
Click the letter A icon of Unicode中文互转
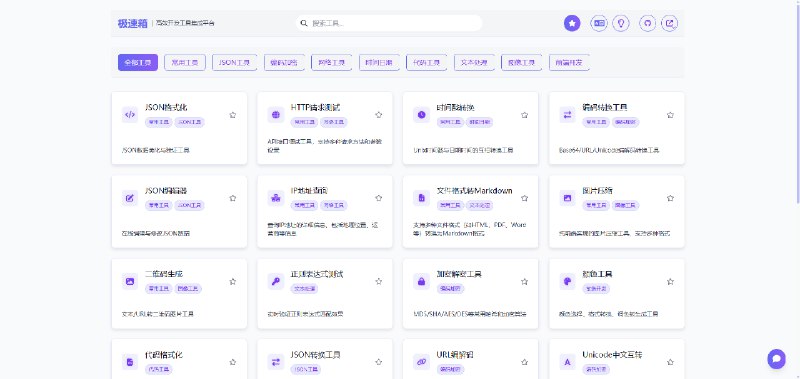tap(567, 362)
